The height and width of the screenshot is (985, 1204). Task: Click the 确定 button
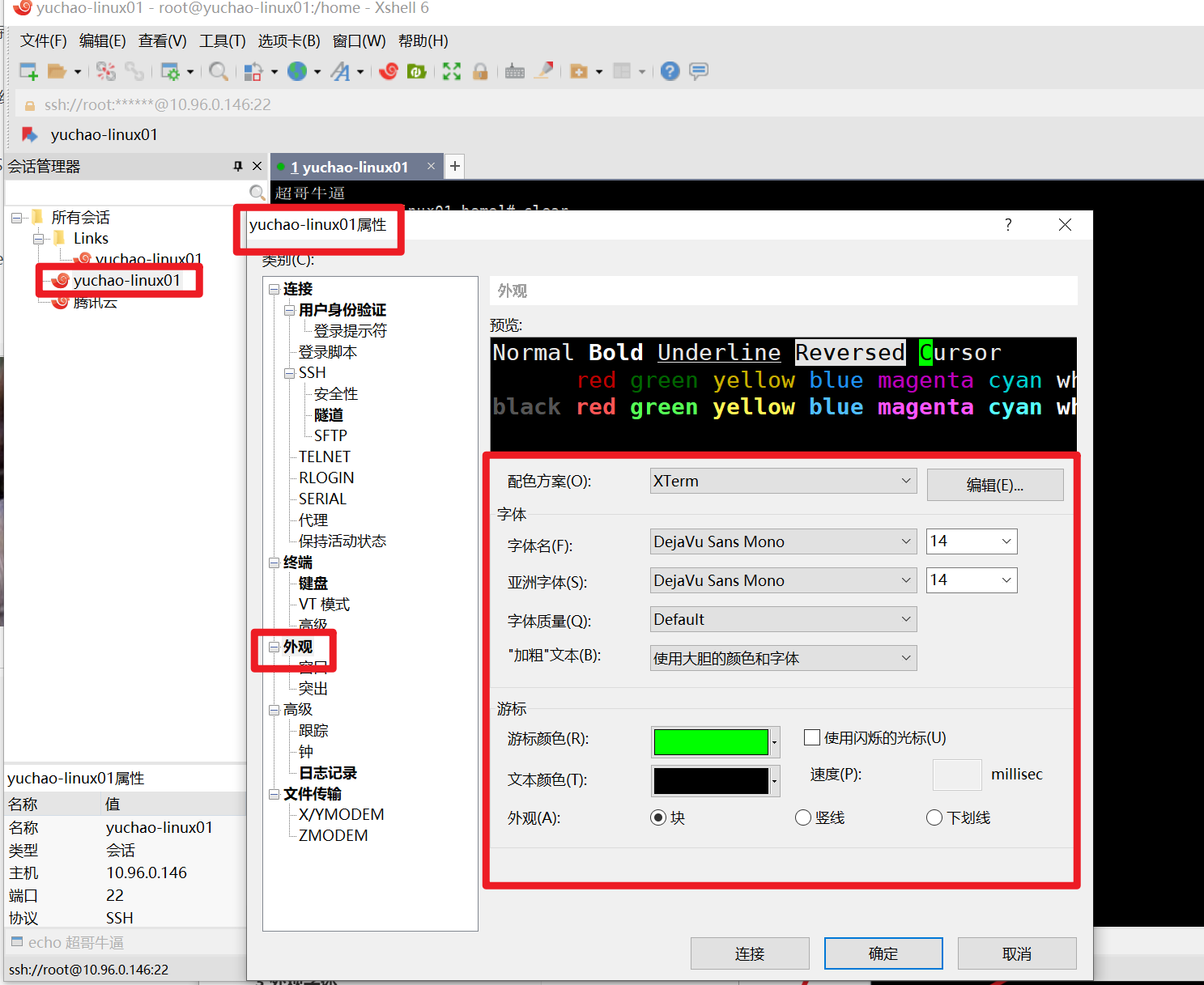[x=883, y=953]
